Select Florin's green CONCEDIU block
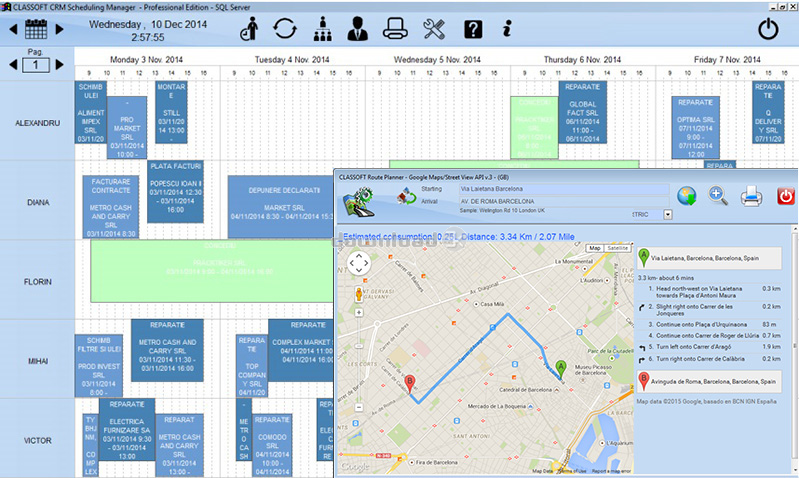Viewport: 799px width, 478px height. pyautogui.click(x=212, y=271)
